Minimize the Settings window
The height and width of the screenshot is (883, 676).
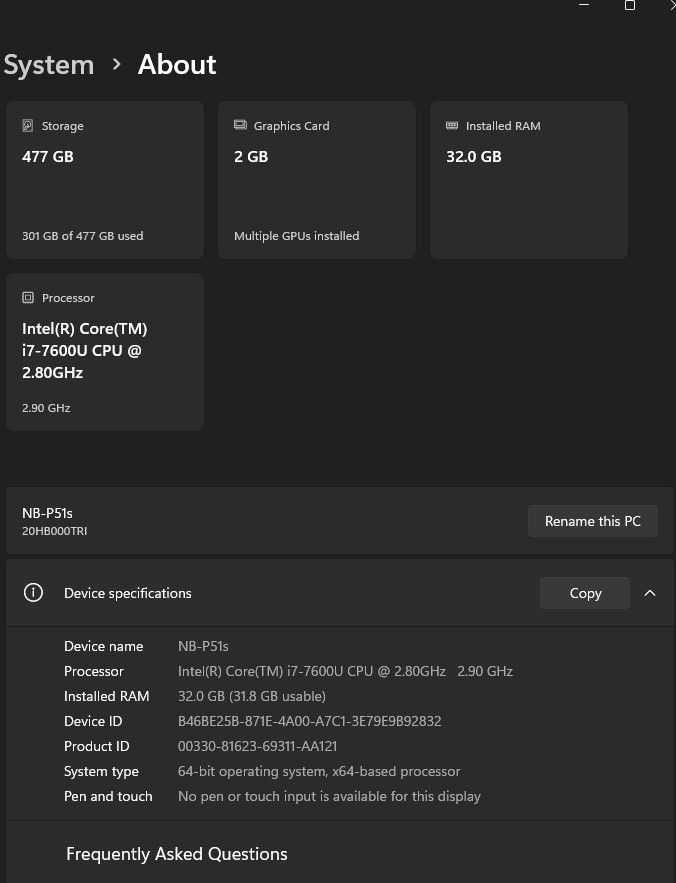pyautogui.click(x=584, y=5)
